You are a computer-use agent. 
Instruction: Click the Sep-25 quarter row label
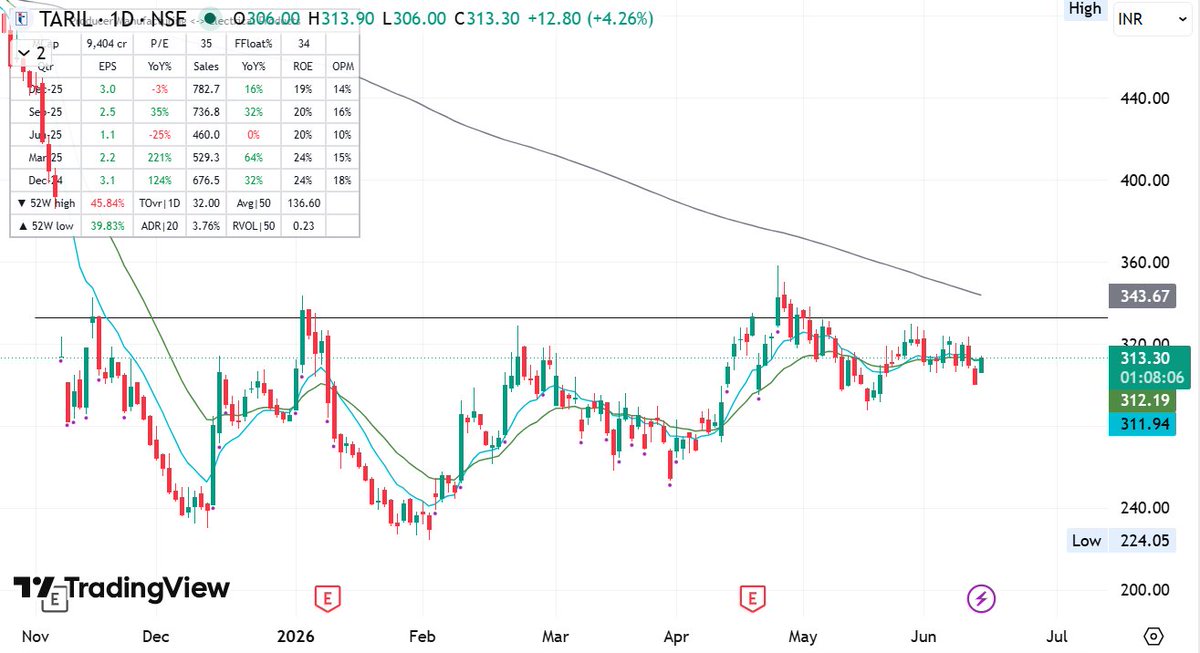point(46,112)
